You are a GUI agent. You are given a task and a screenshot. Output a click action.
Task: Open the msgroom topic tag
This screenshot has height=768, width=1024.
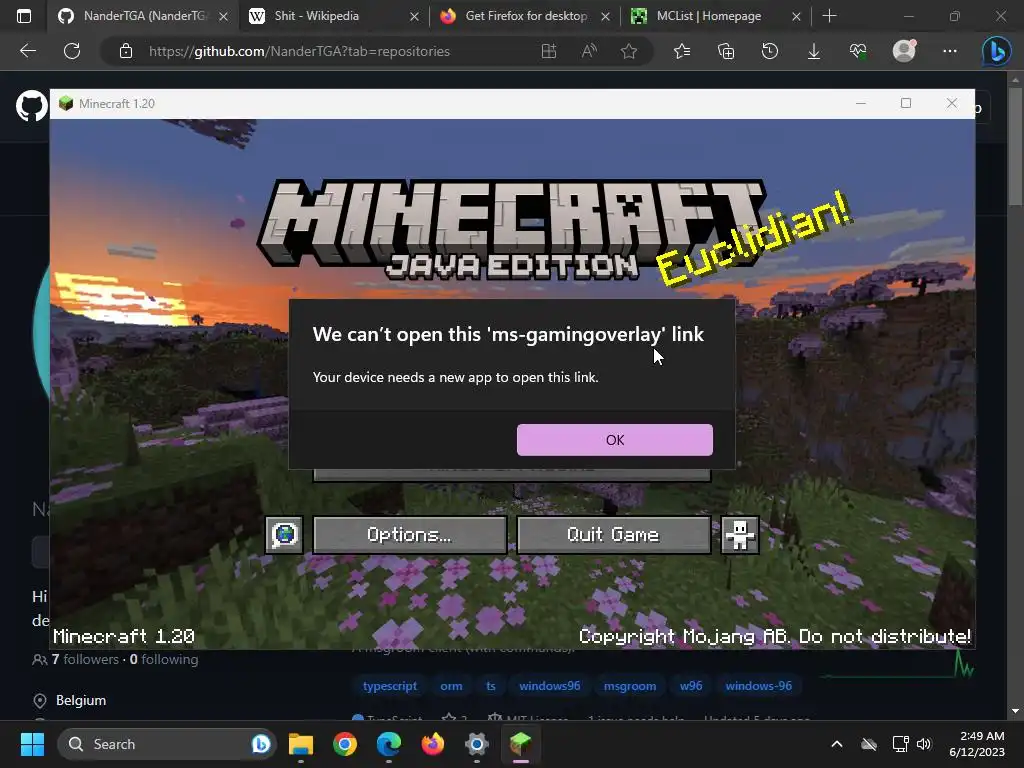tap(630, 686)
